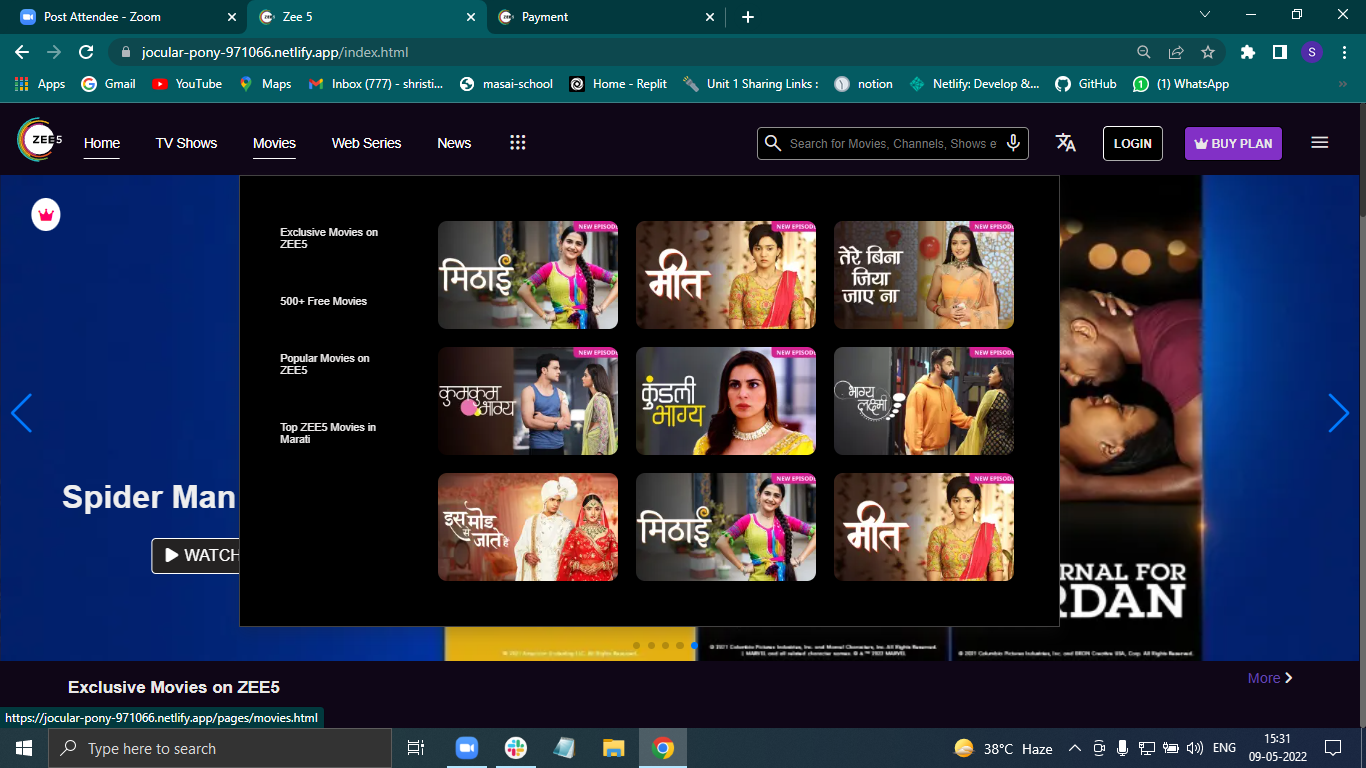Screen dimensions: 1366x768
Task: Click the search movies input field
Action: point(892,143)
